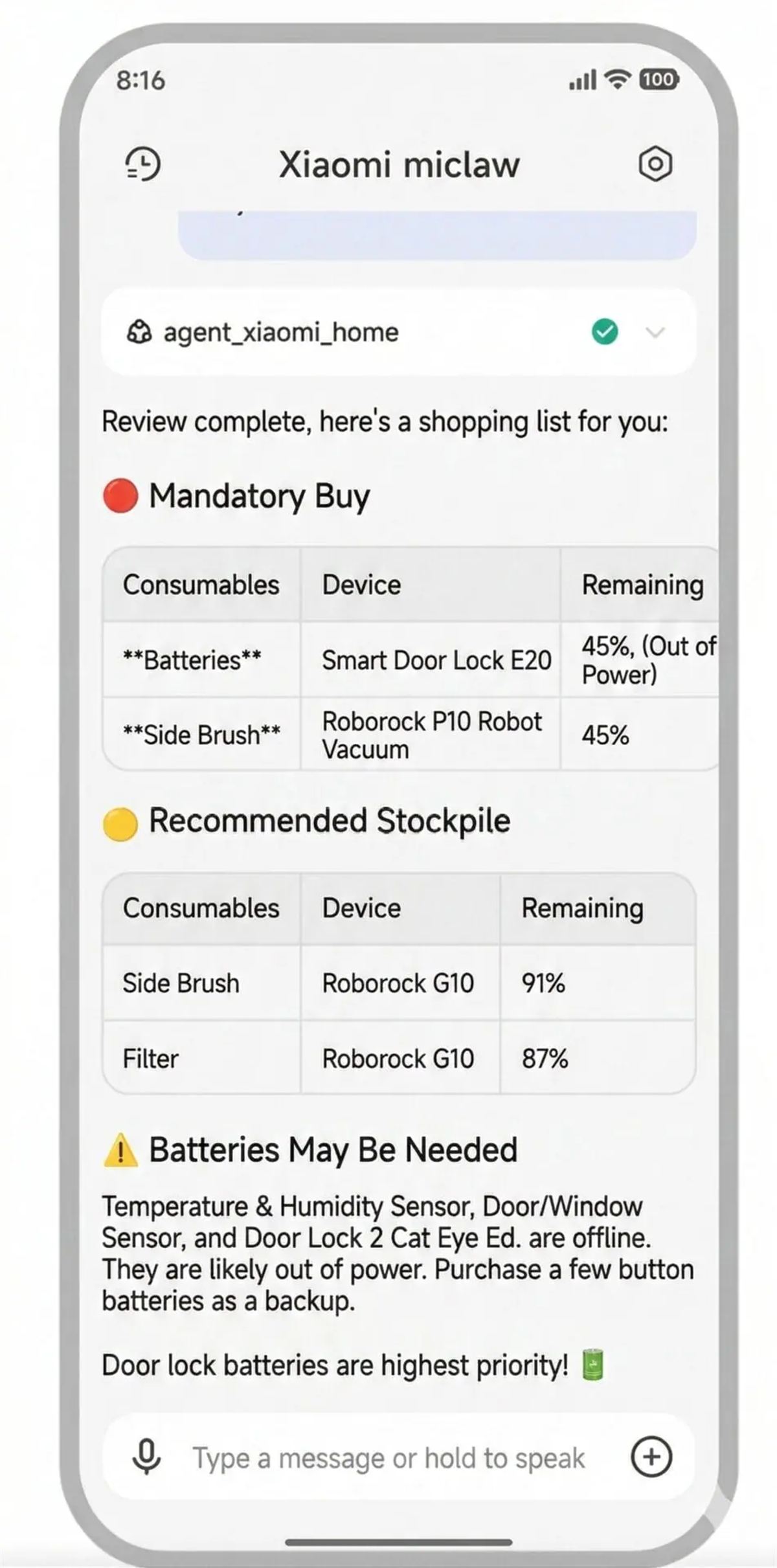The width and height of the screenshot is (777, 1568).
Task: Tap the 8:16 clock in status bar
Action: 141,80
